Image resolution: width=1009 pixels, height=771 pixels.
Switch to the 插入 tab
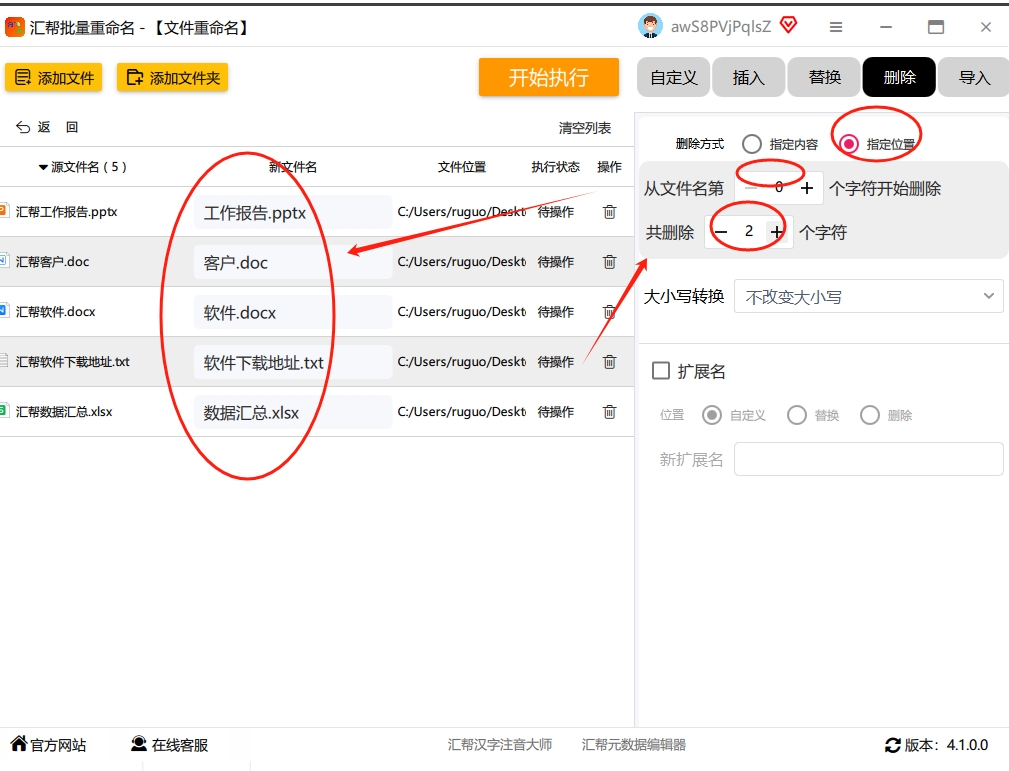point(748,77)
